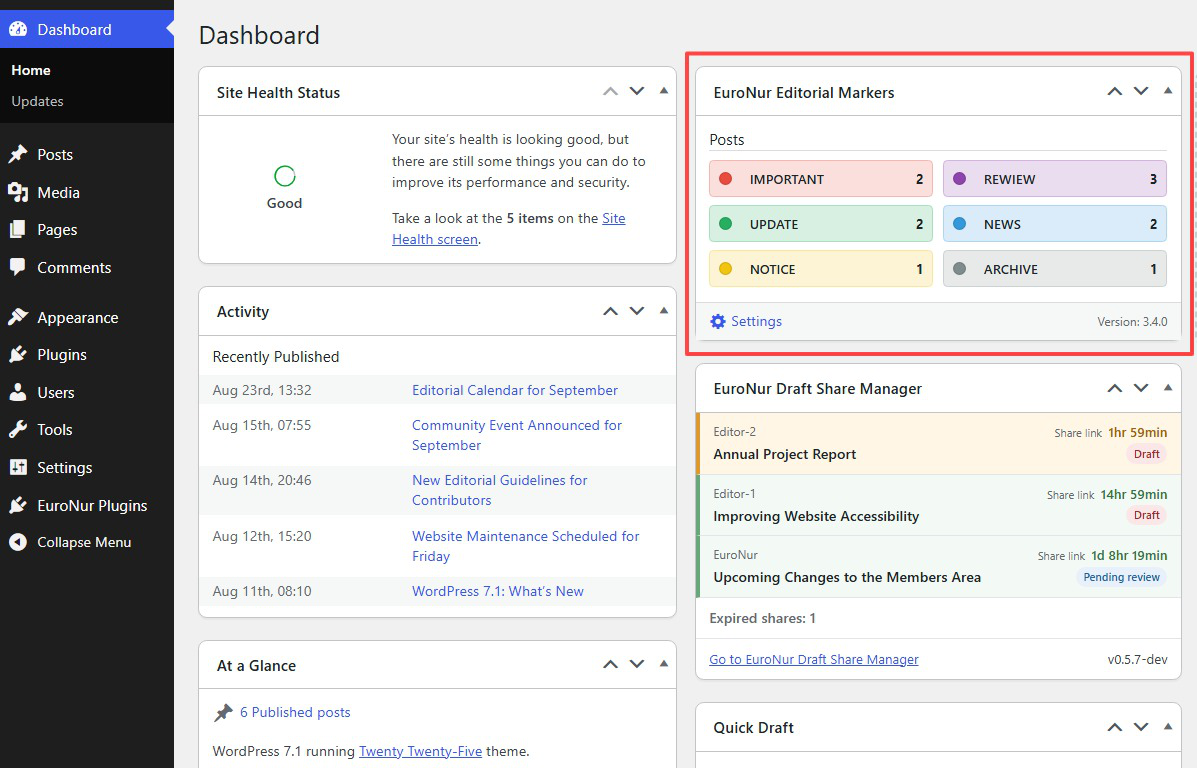Collapse the Site Health Status panel
Viewport: 1197px width, 768px height.
[x=663, y=91]
